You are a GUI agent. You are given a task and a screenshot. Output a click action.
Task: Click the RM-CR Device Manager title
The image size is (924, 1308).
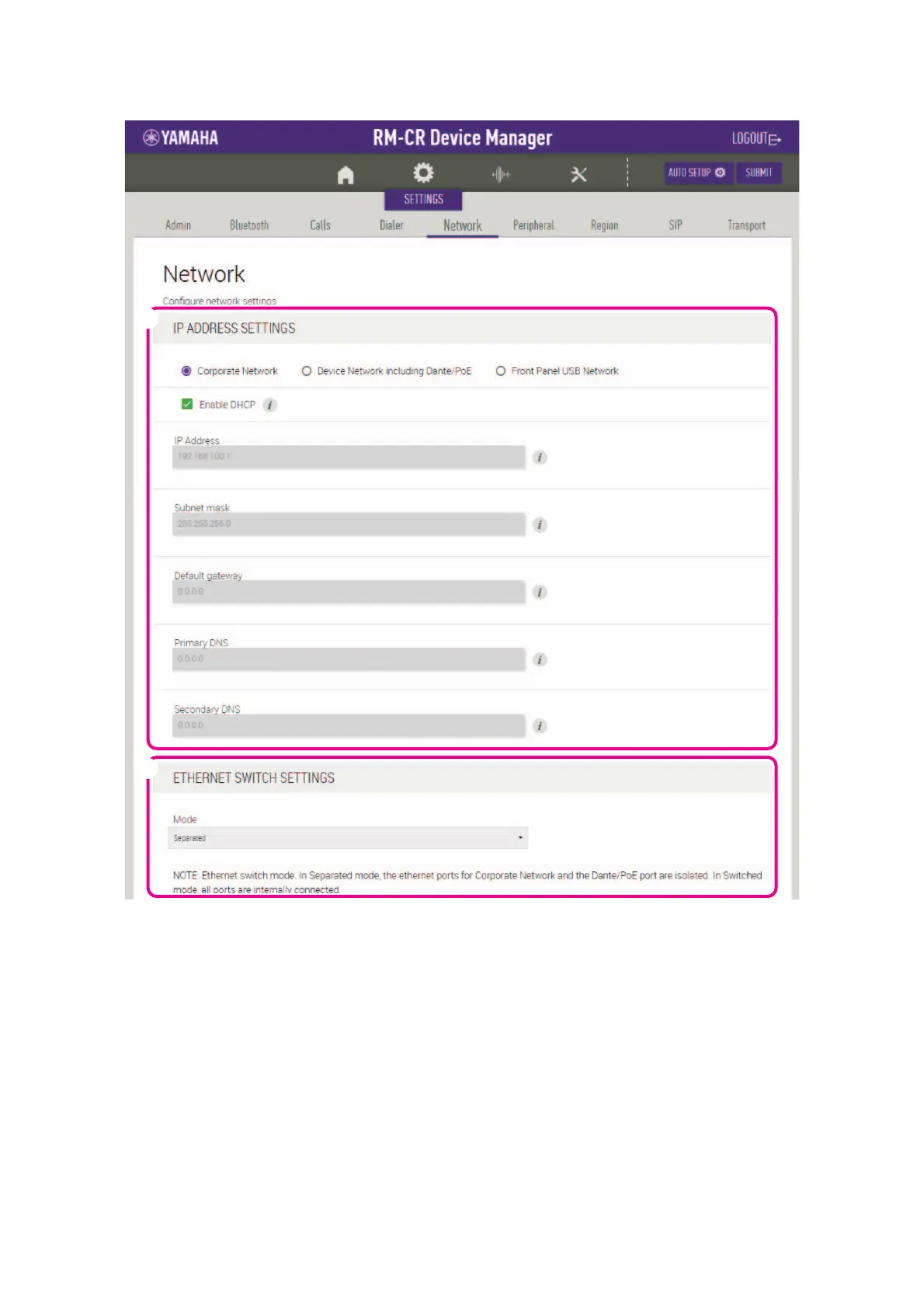click(x=462, y=138)
